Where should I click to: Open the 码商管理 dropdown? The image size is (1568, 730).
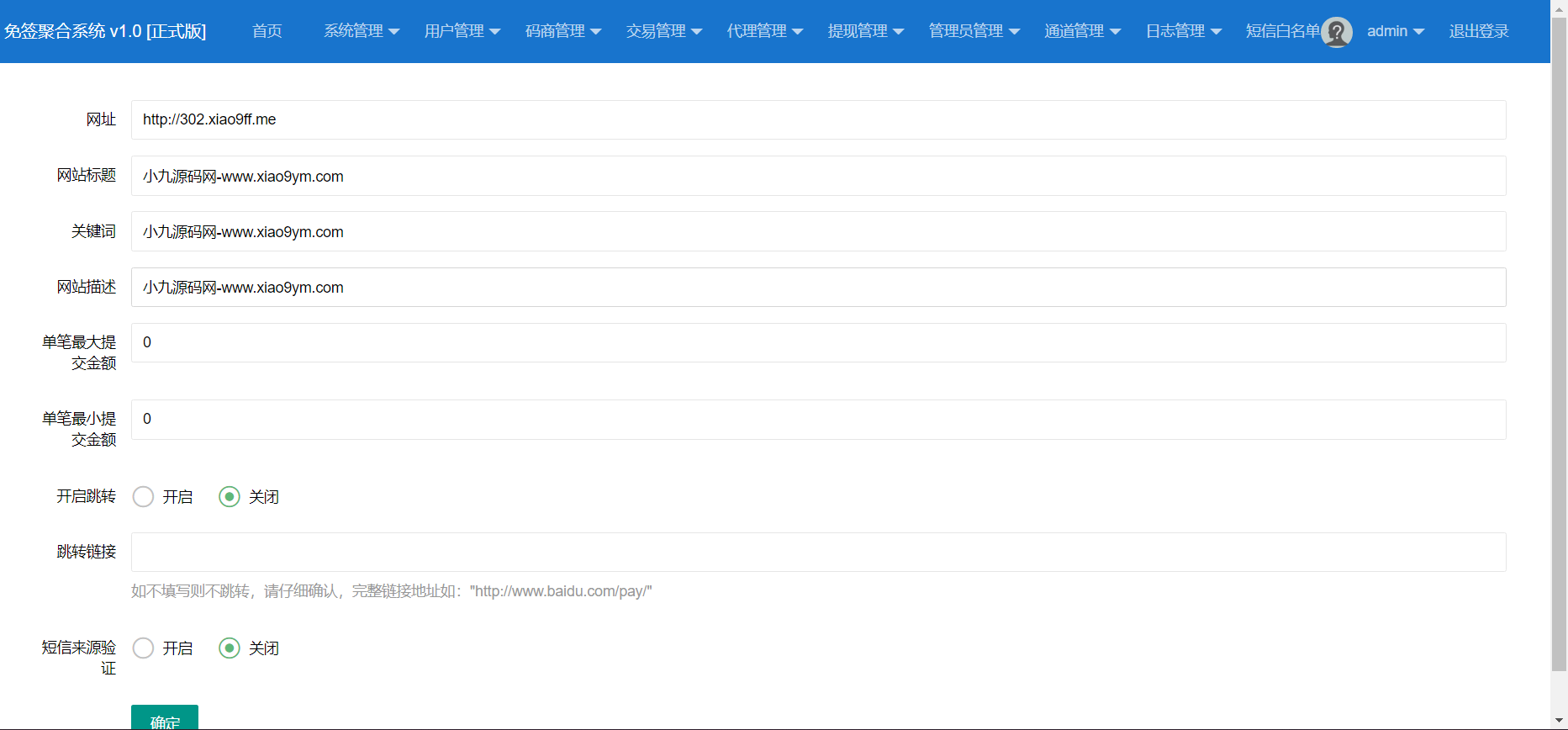(x=563, y=31)
